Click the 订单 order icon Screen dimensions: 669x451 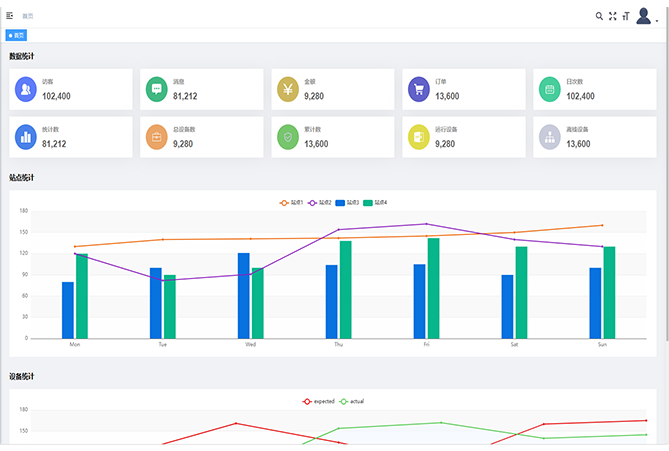click(419, 89)
